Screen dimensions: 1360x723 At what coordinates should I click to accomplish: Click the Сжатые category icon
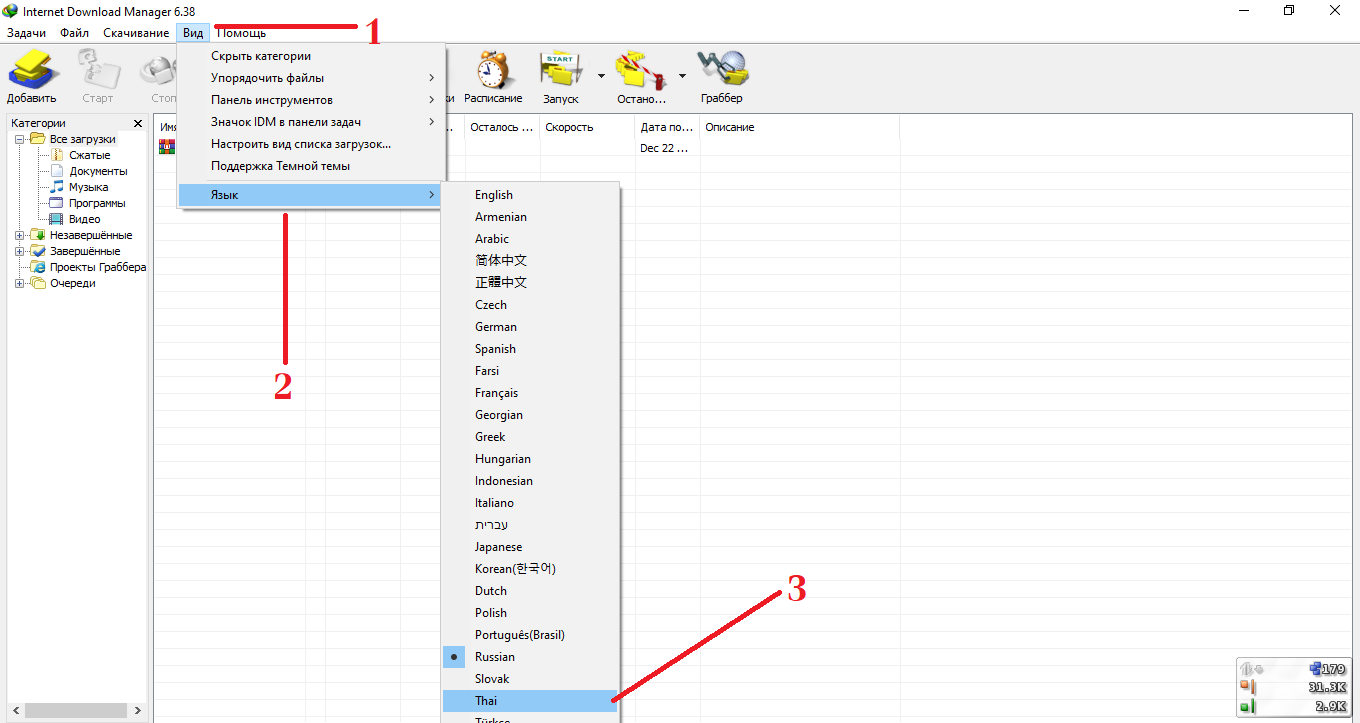[57, 155]
